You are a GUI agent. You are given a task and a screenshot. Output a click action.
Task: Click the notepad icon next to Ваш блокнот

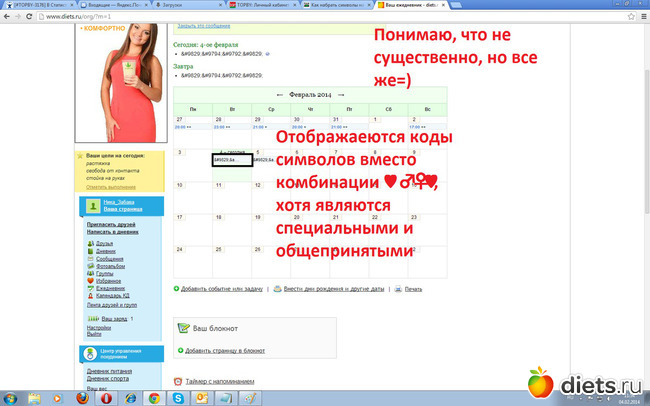coord(181,326)
